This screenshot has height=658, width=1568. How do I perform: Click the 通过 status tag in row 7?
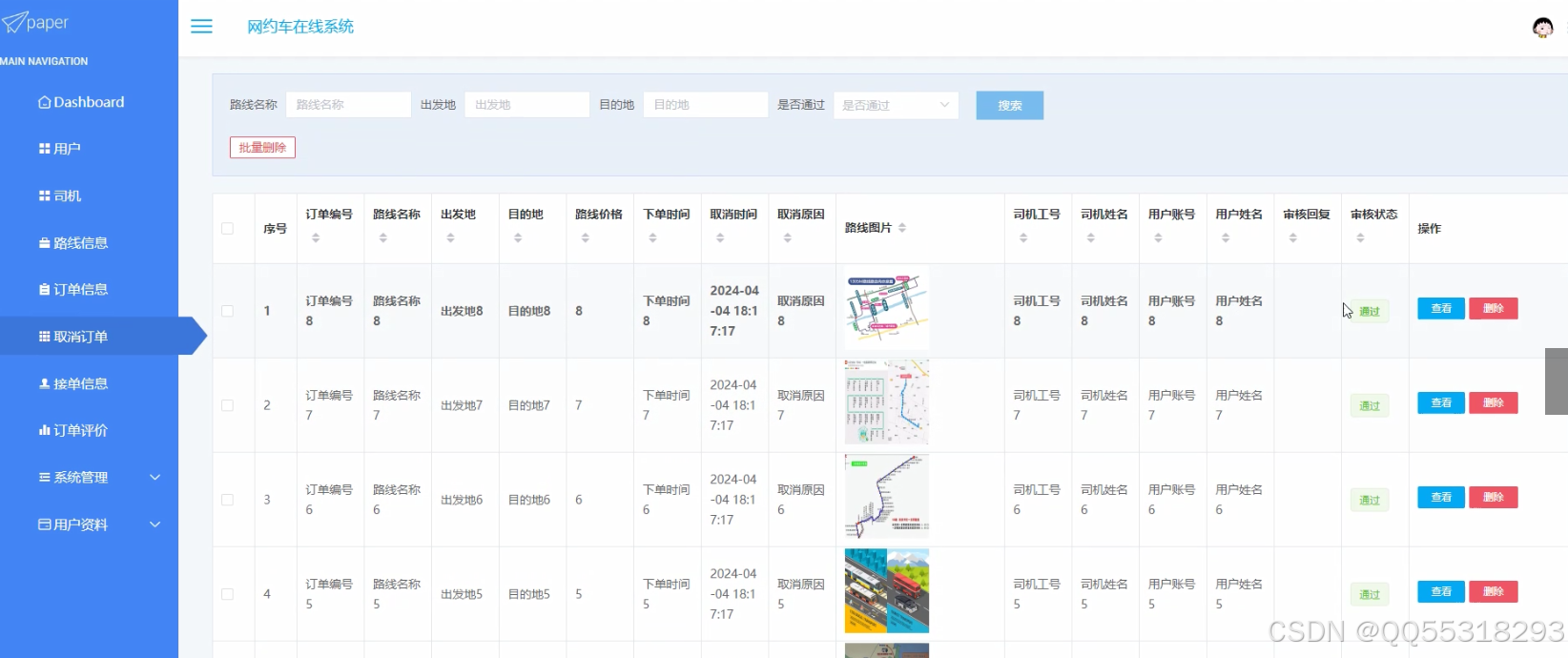click(x=1370, y=406)
